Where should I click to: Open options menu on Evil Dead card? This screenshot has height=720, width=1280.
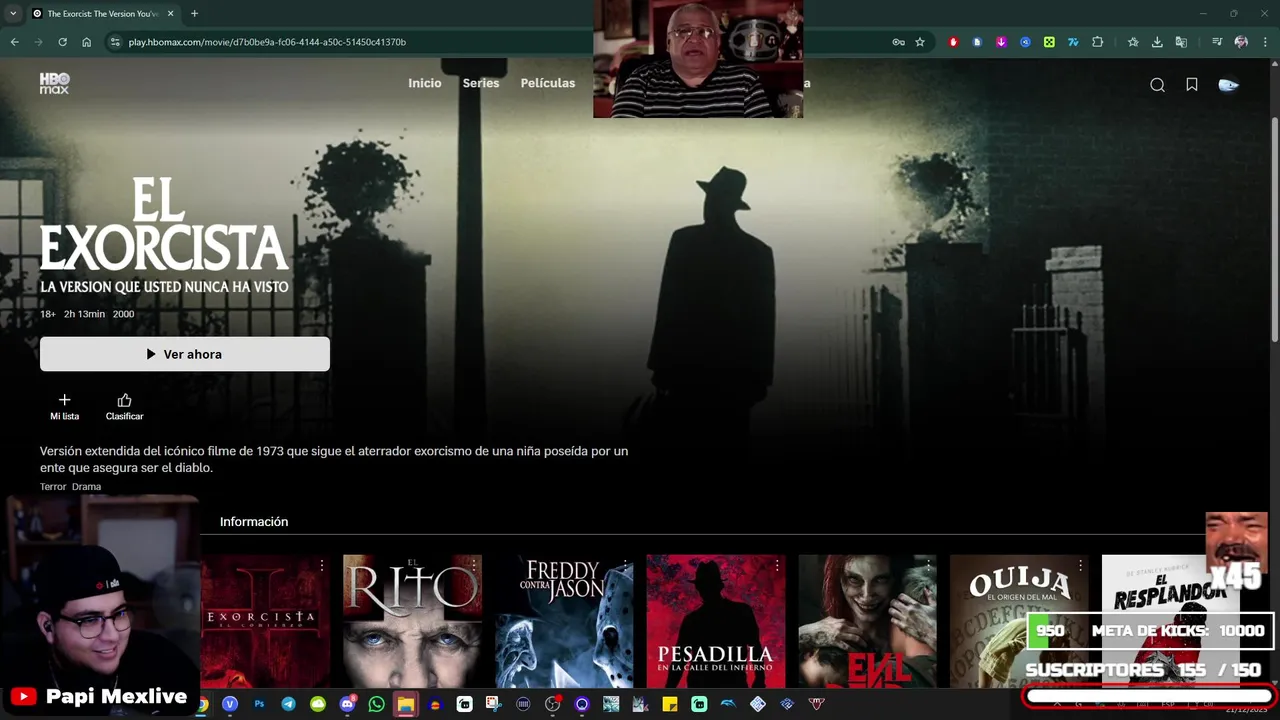point(928,566)
